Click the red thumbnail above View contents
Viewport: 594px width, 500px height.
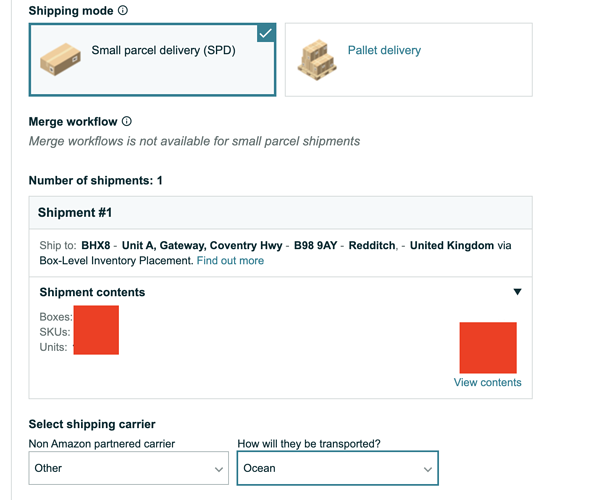tap(488, 348)
